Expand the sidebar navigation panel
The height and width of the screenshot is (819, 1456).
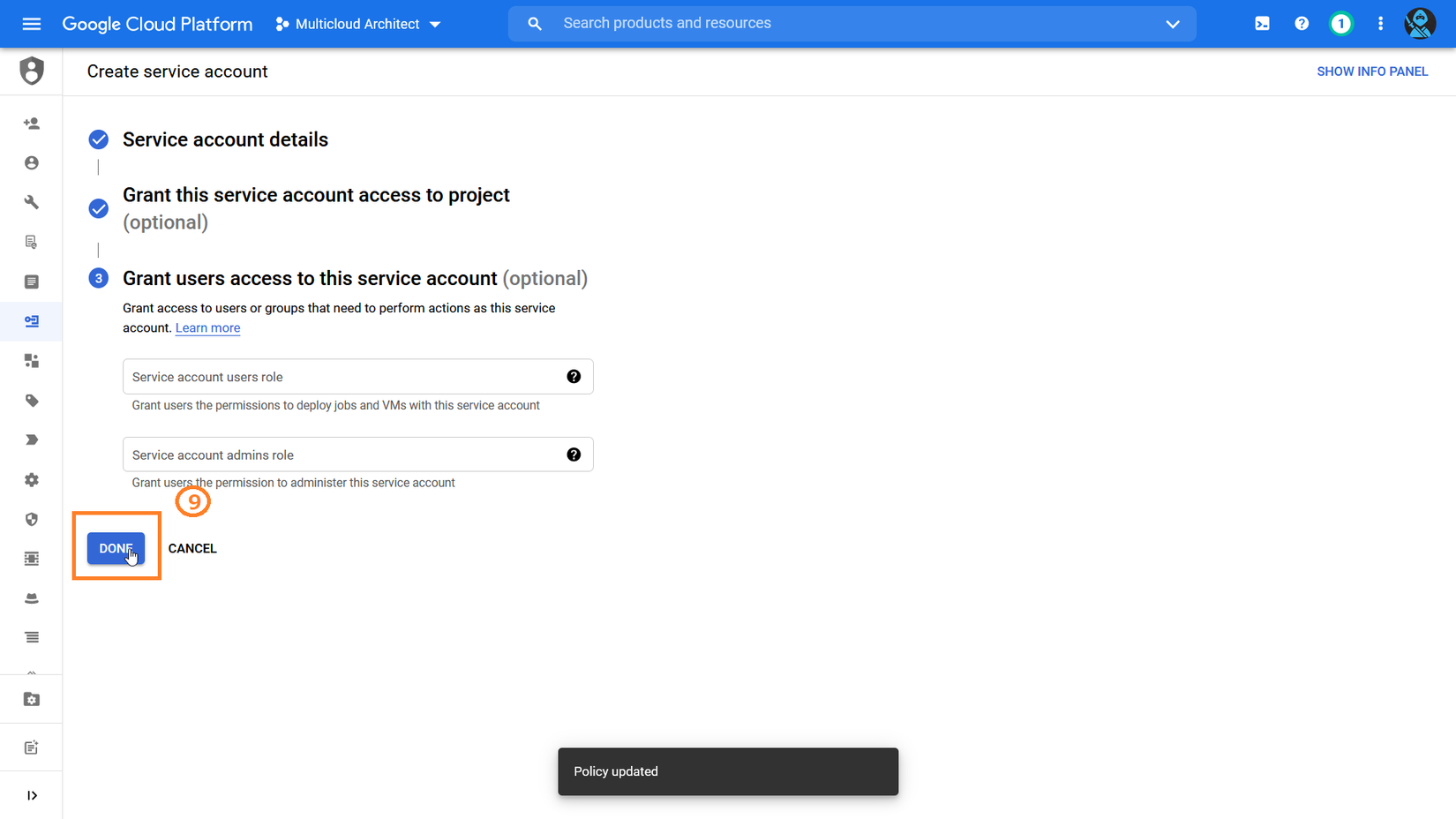pos(32,795)
